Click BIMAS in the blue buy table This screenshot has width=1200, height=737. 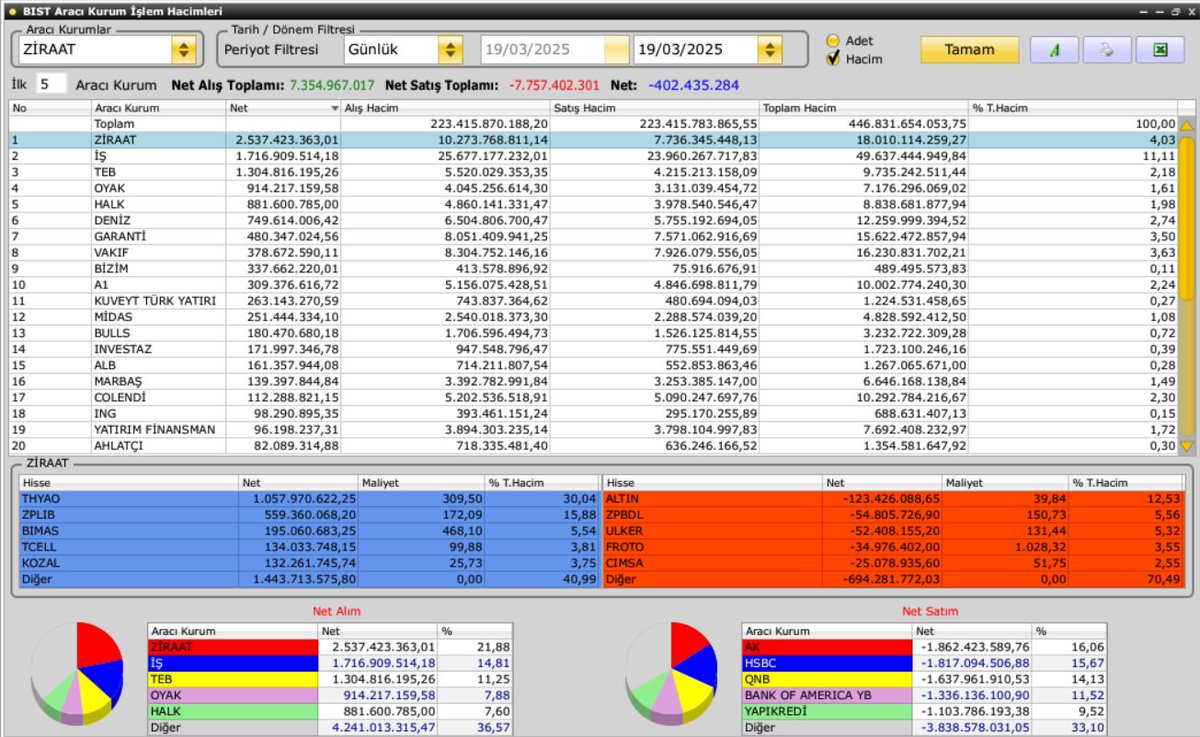(39, 531)
